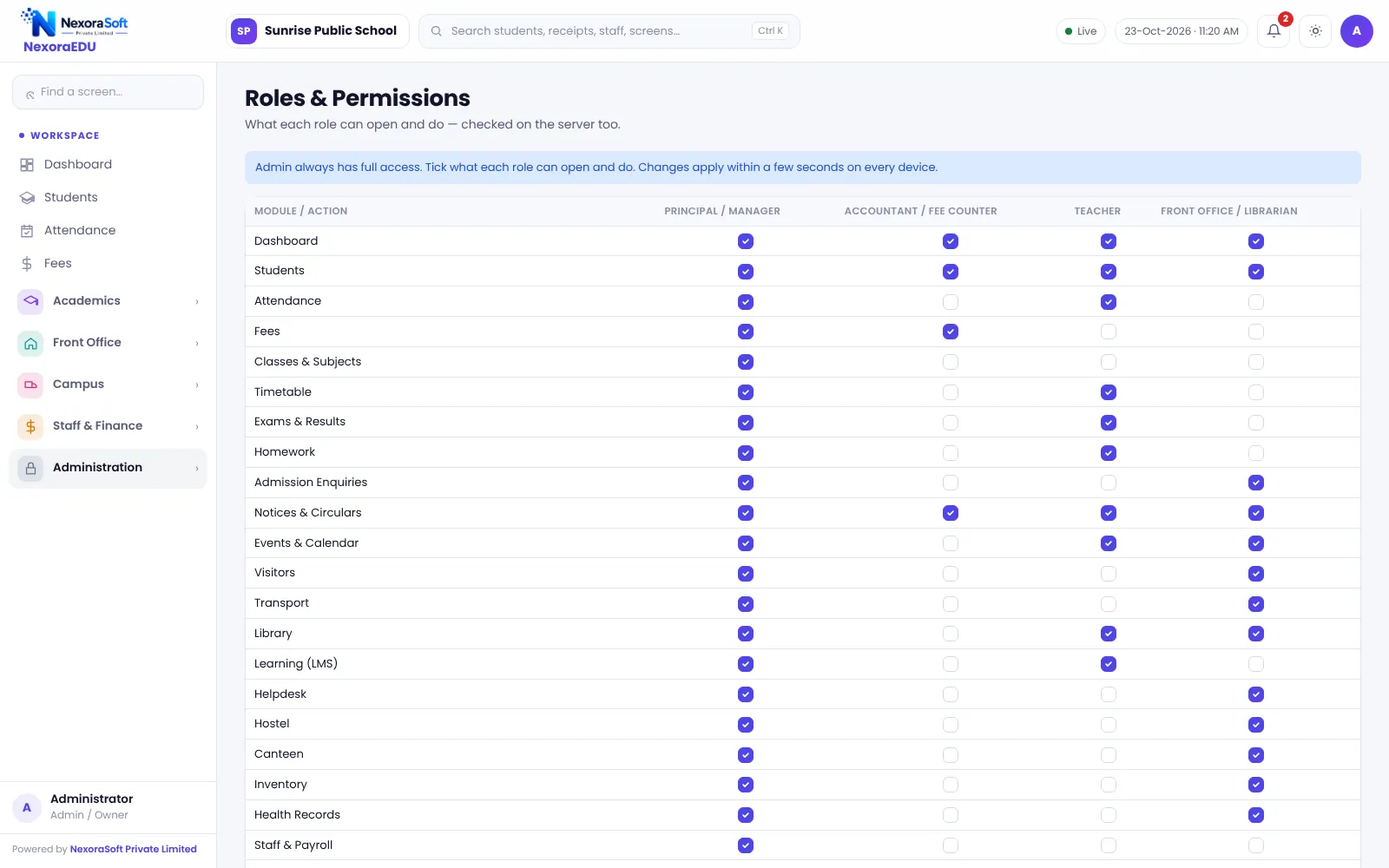The image size is (1389, 868).
Task: Click the Campus bus icon
Action: tap(30, 385)
